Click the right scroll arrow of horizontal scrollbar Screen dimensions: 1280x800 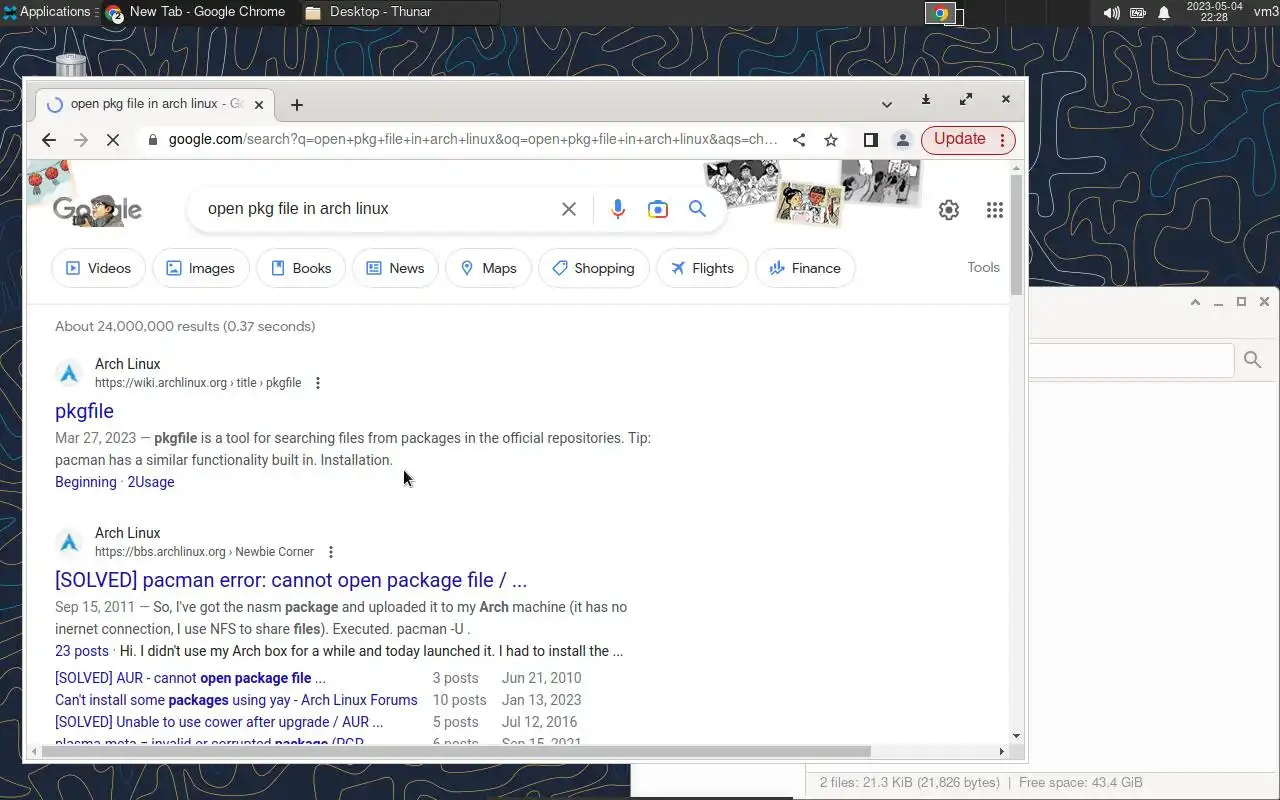coord(1002,751)
